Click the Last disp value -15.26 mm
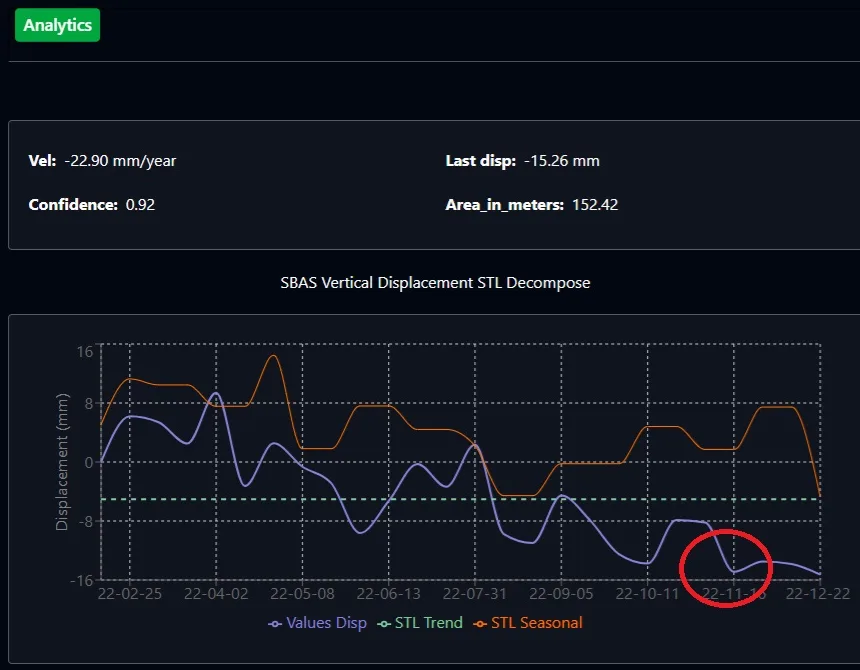This screenshot has width=860, height=670. pyautogui.click(x=562, y=161)
